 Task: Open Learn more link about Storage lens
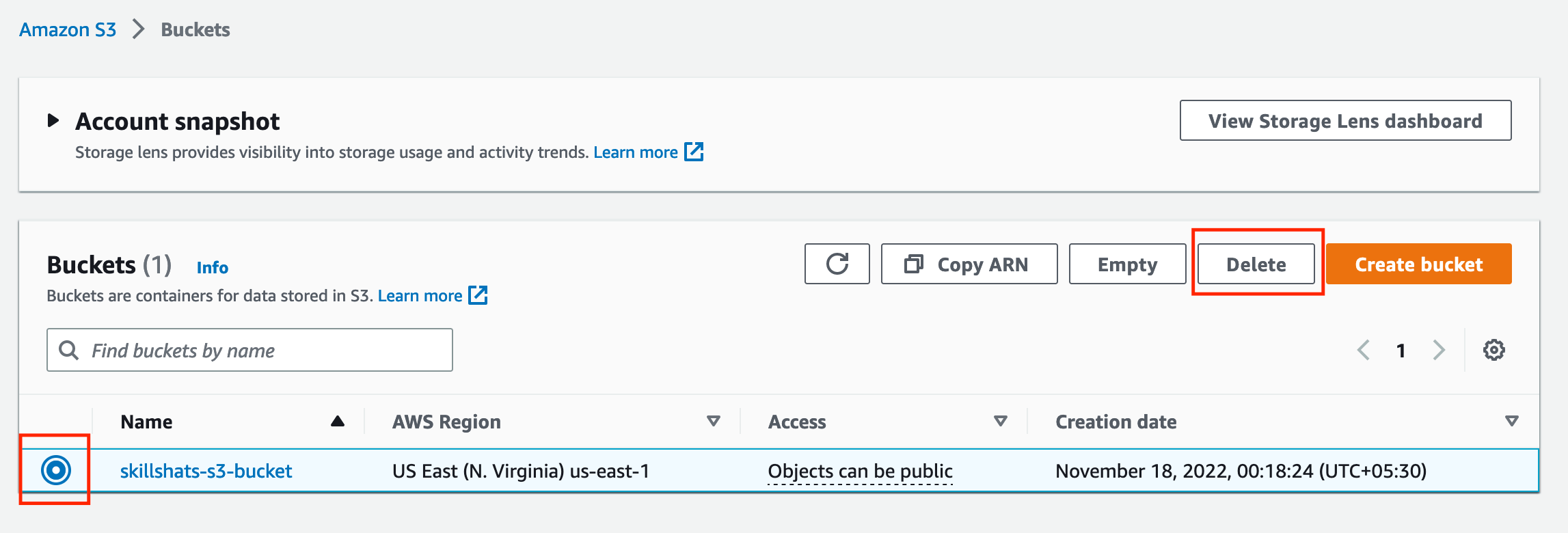click(636, 152)
